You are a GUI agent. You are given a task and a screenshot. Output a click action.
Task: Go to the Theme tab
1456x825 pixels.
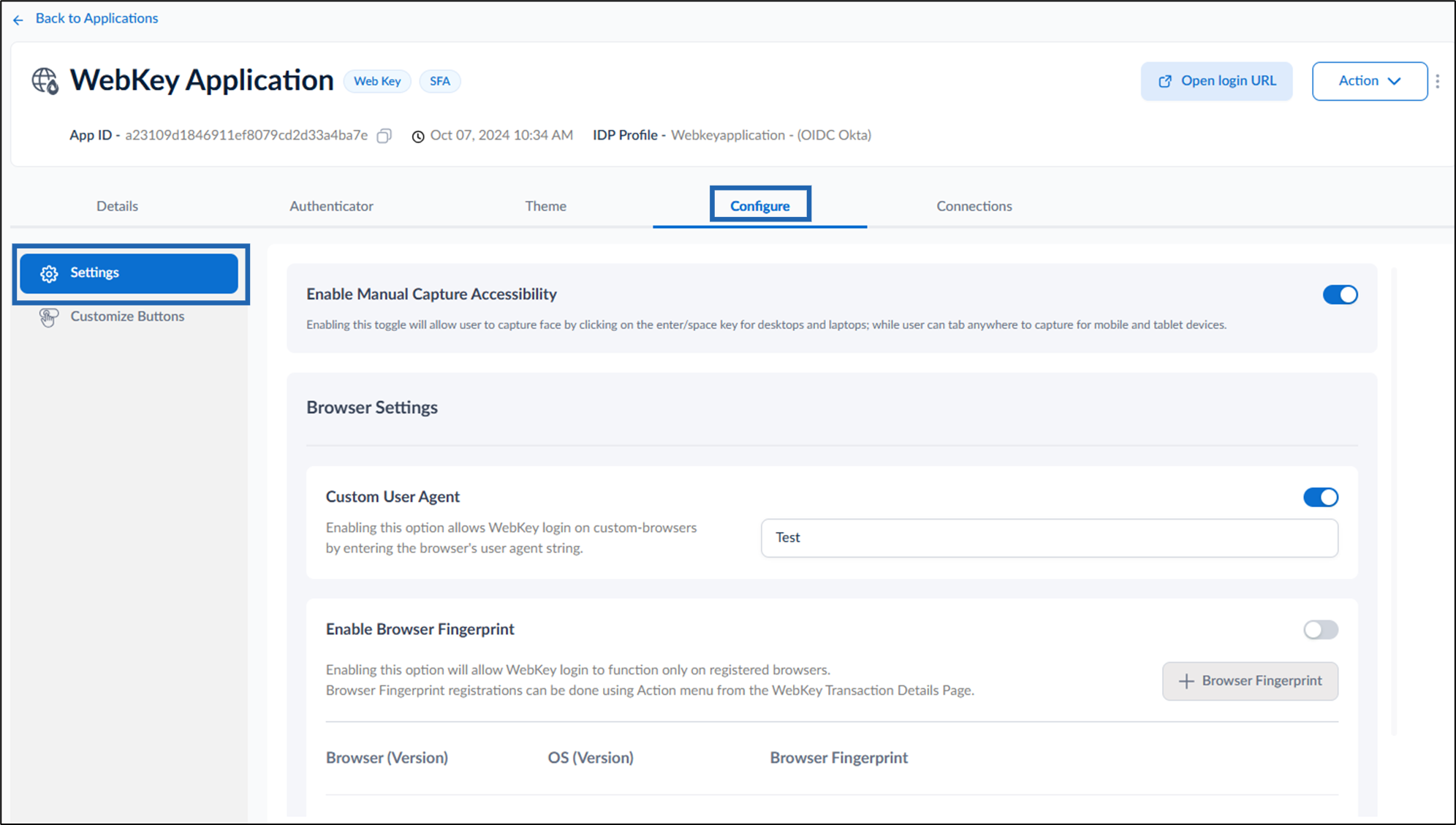pos(545,206)
